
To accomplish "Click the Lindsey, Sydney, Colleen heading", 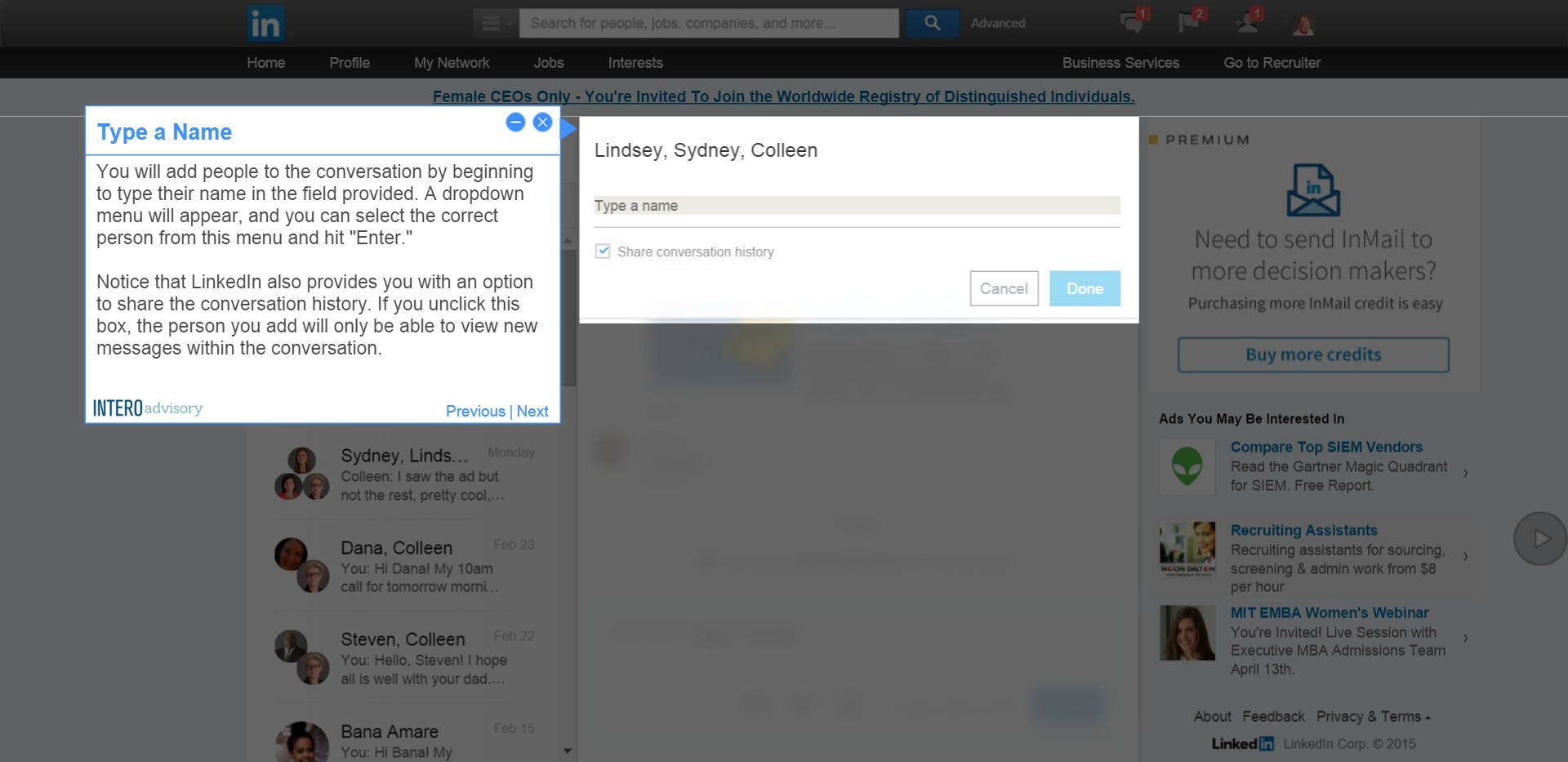I will coord(706,150).
